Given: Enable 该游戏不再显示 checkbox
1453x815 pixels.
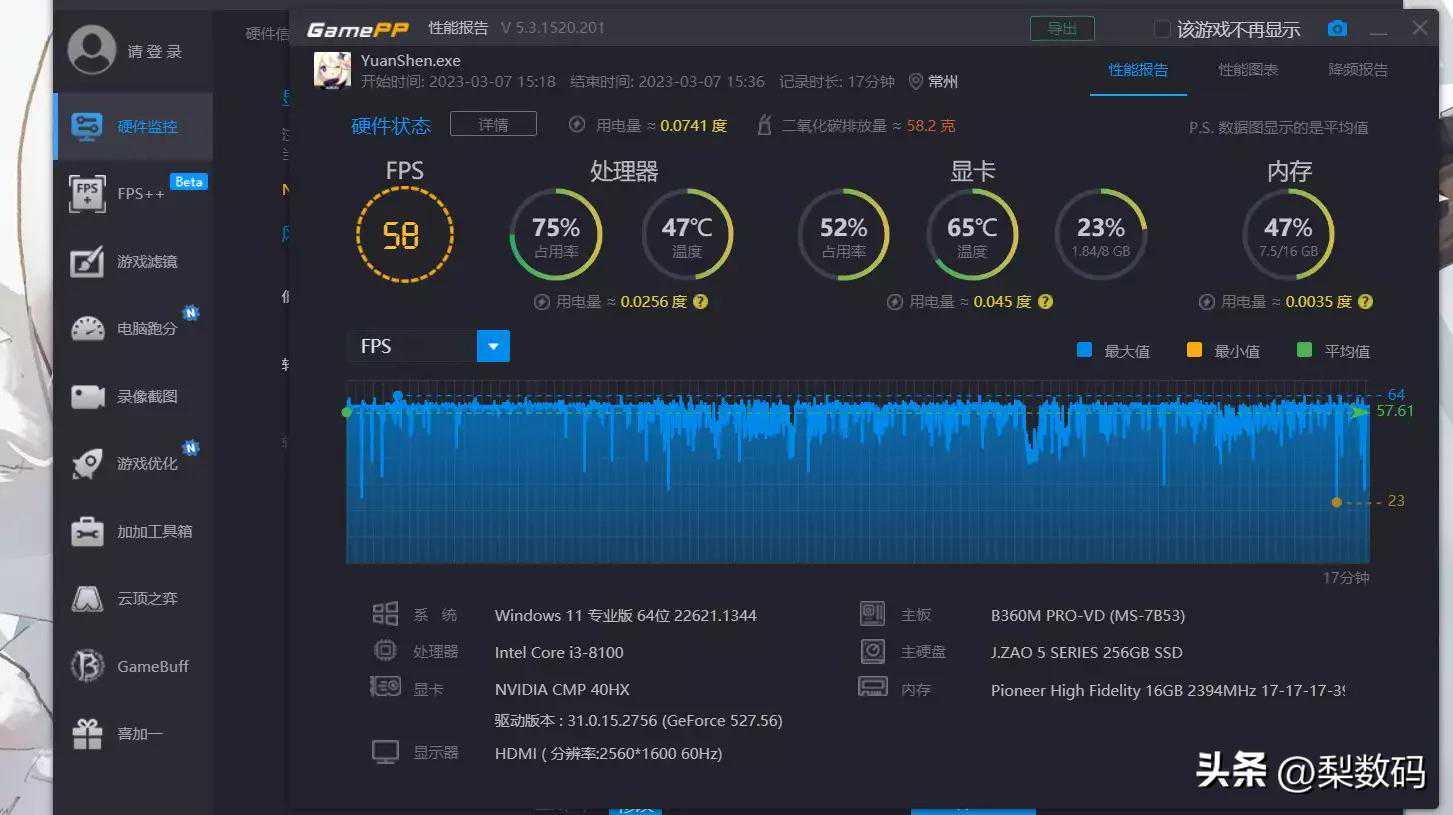Looking at the screenshot, I should (x=1162, y=29).
